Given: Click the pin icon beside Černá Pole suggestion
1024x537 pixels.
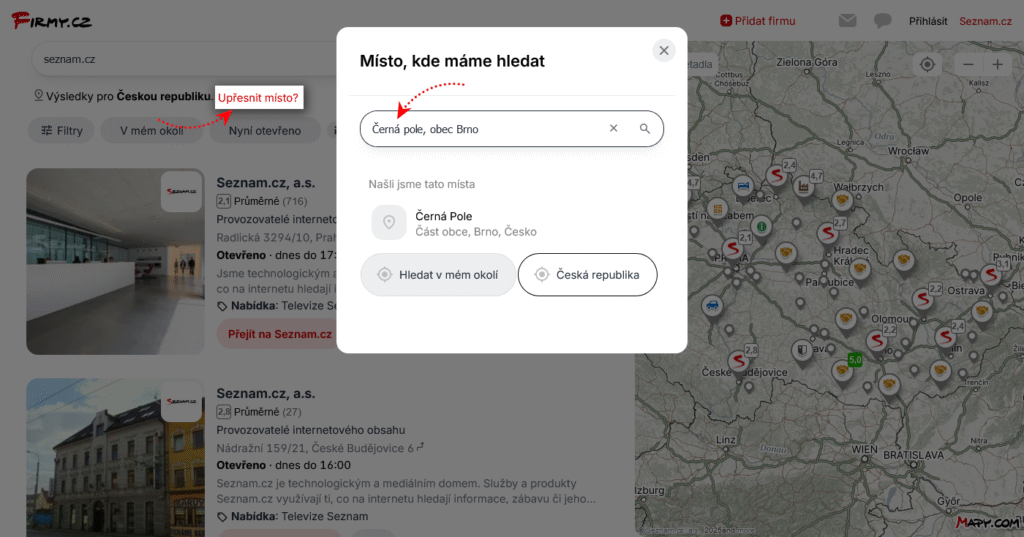Looking at the screenshot, I should [x=389, y=223].
